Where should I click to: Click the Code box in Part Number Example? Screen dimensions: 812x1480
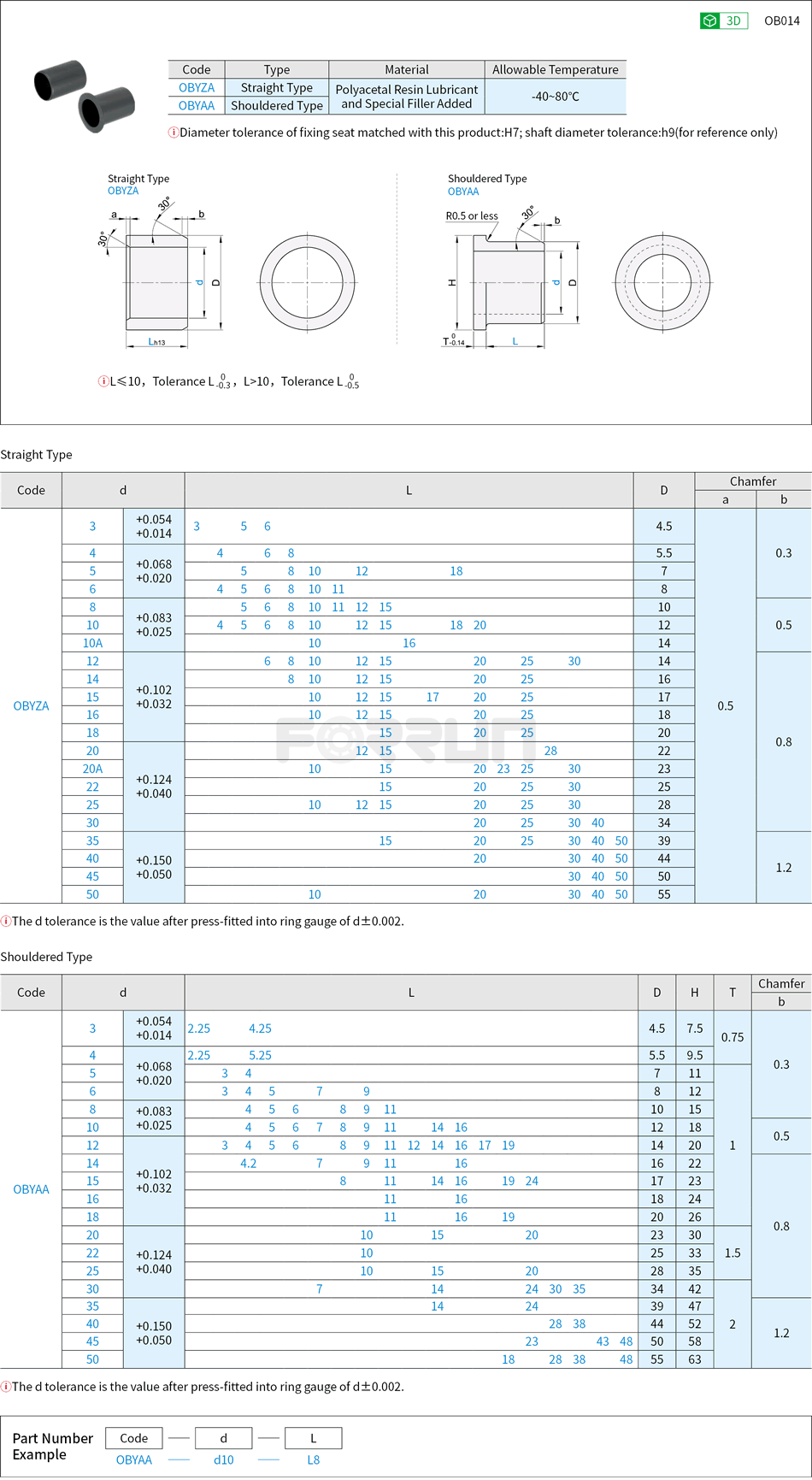click(x=134, y=1438)
